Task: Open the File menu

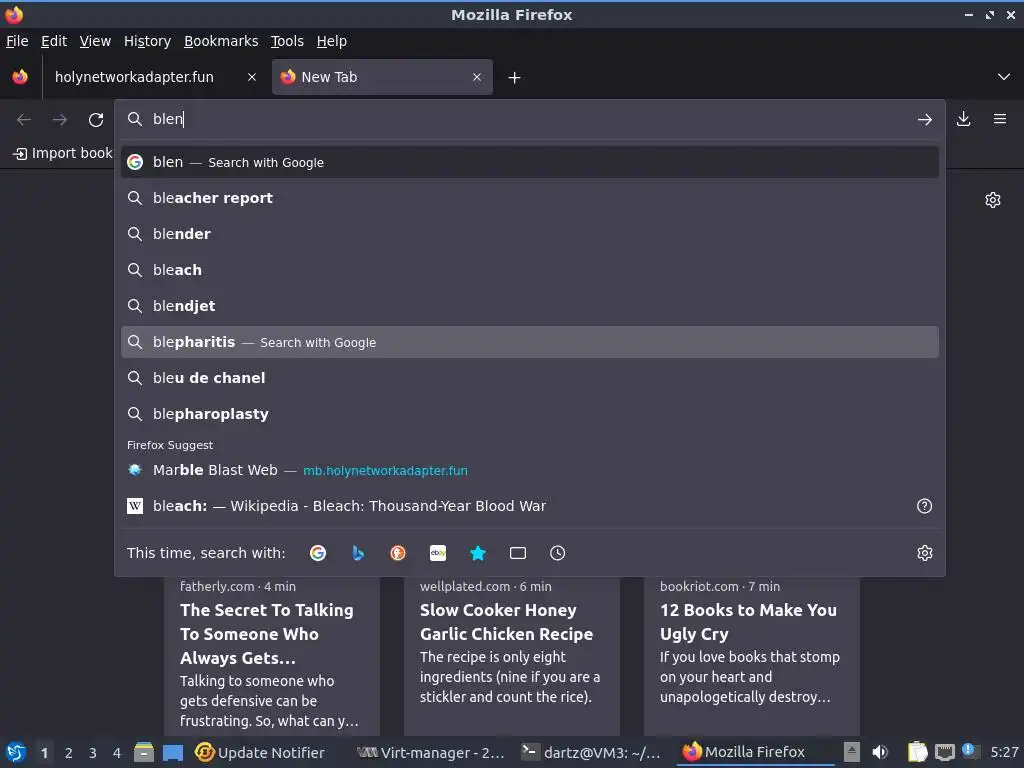Action: point(17,41)
